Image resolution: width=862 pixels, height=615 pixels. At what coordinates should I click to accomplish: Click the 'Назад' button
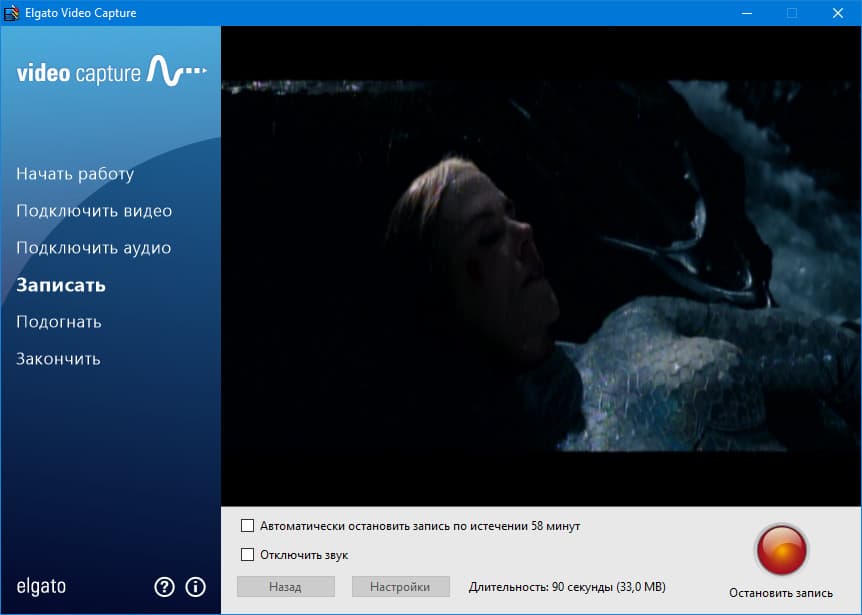click(285, 587)
